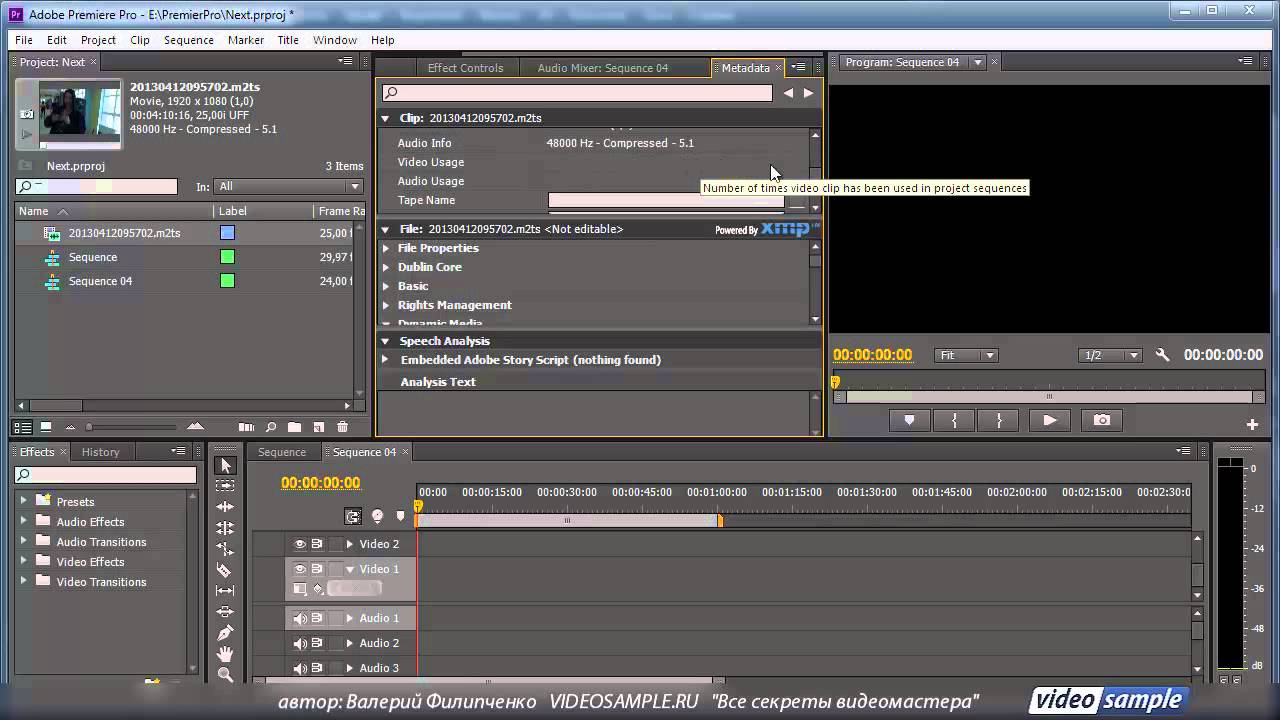Select the Hand tool
The width and height of the screenshot is (1280, 720).
pyautogui.click(x=225, y=654)
